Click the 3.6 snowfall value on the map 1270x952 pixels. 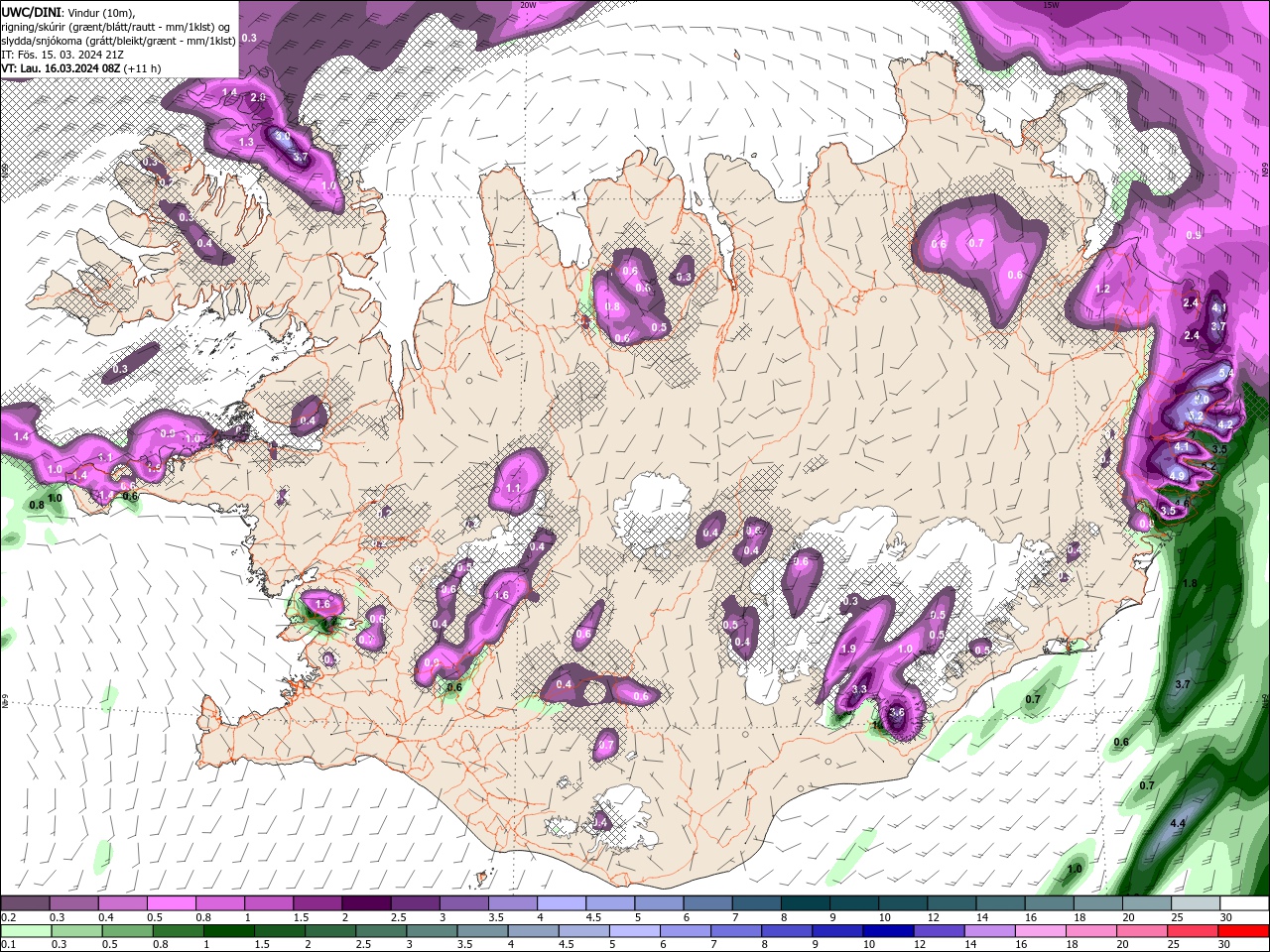[x=897, y=712]
